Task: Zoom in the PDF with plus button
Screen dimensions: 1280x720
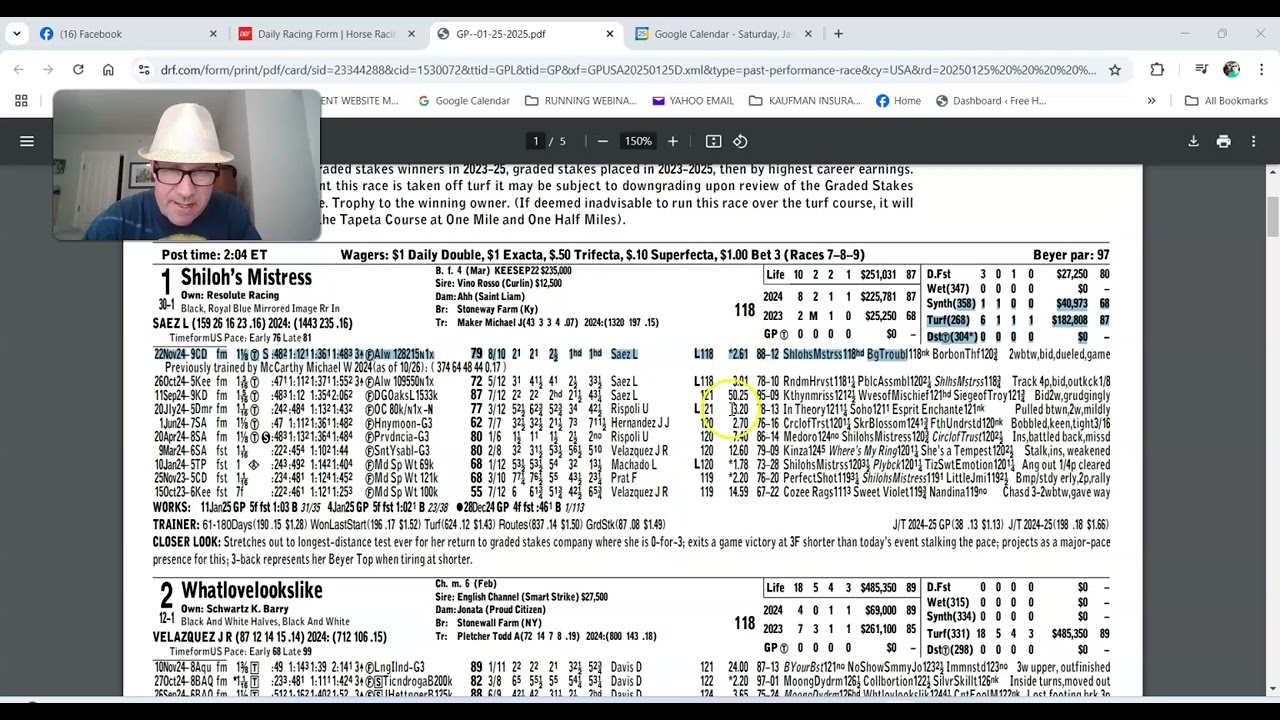Action: click(x=672, y=141)
